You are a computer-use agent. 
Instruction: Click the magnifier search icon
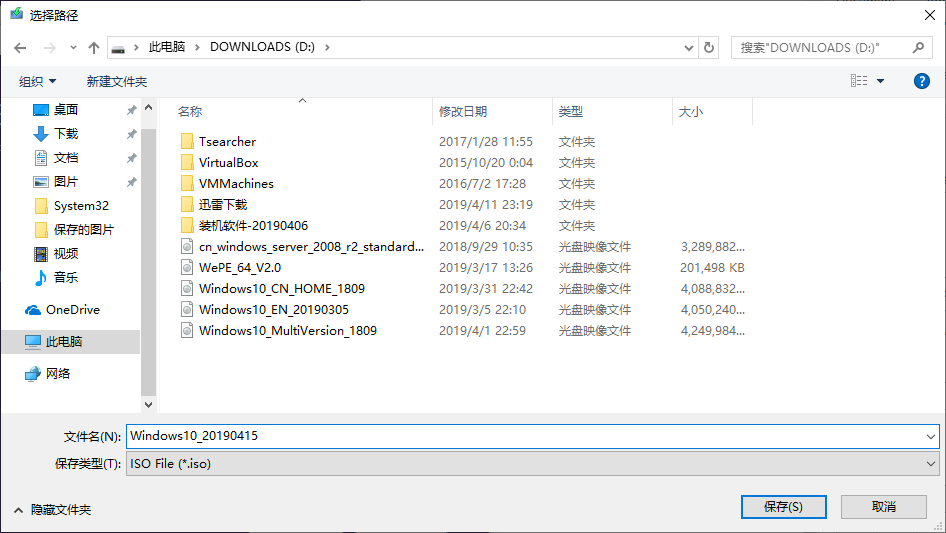pos(918,47)
